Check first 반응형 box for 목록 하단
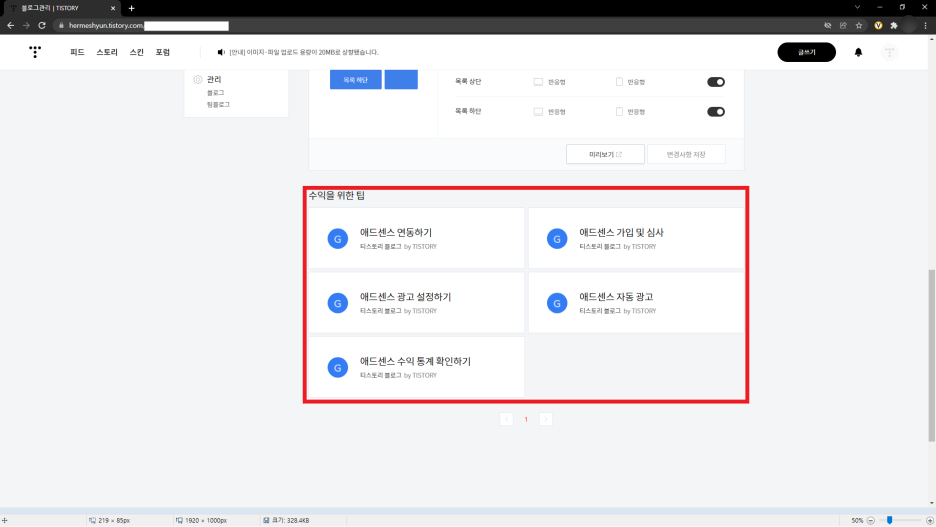 point(538,112)
